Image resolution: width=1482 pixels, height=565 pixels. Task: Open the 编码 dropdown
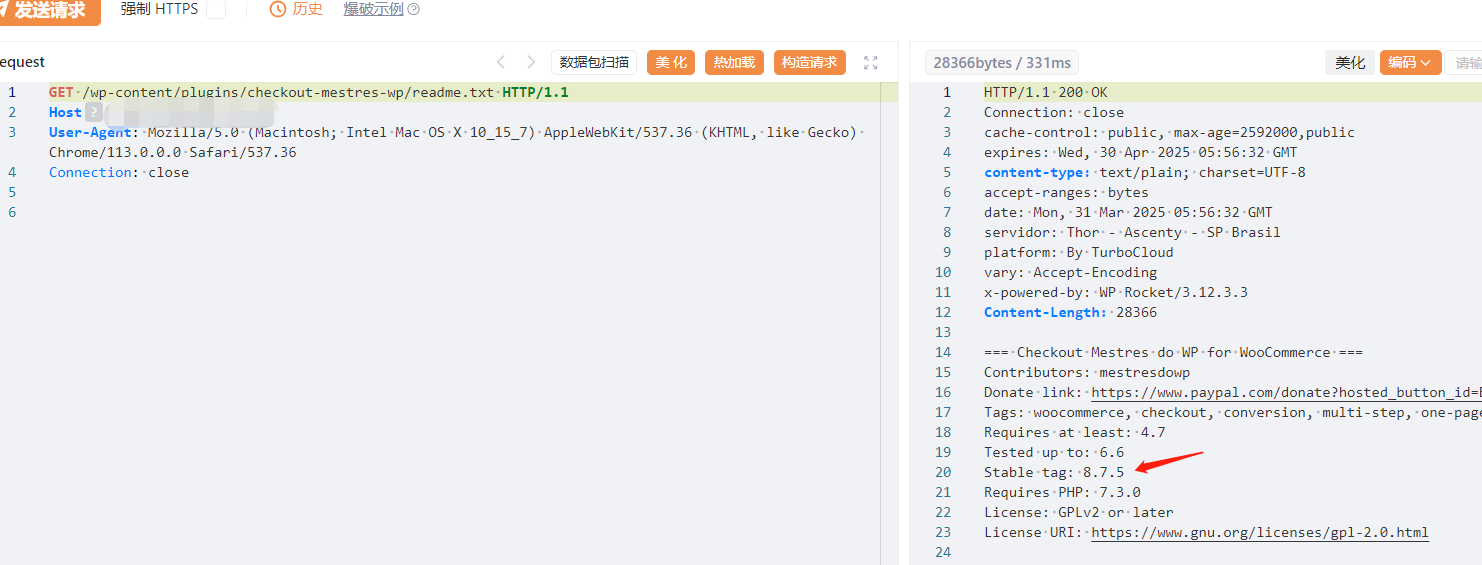[x=1410, y=63]
